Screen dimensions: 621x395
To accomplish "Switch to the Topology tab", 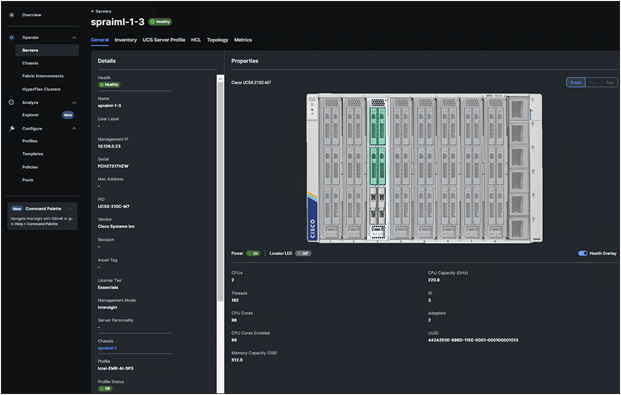I will [x=217, y=40].
